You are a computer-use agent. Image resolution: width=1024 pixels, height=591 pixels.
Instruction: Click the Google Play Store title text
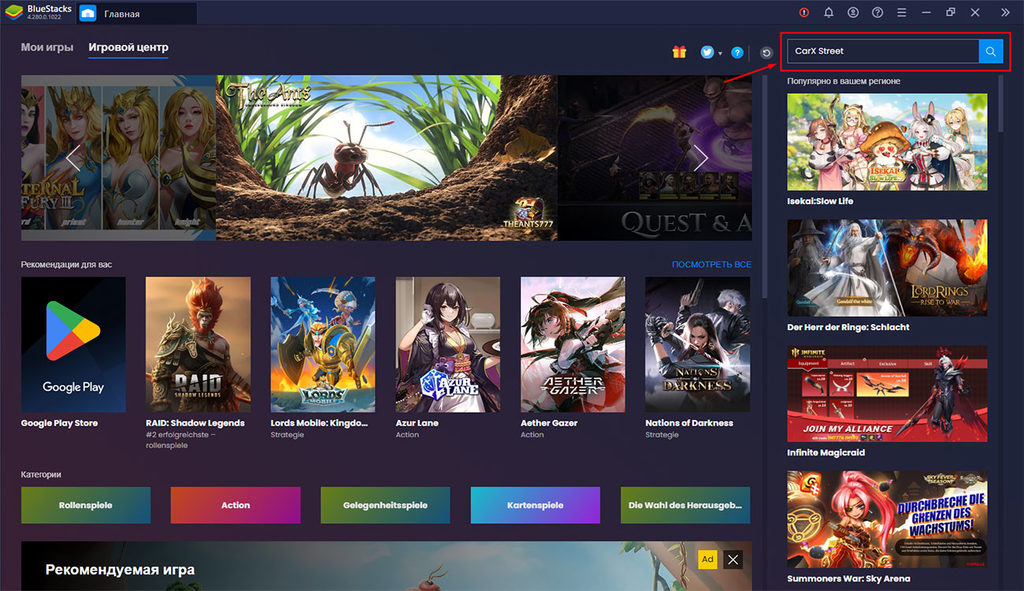coord(59,423)
